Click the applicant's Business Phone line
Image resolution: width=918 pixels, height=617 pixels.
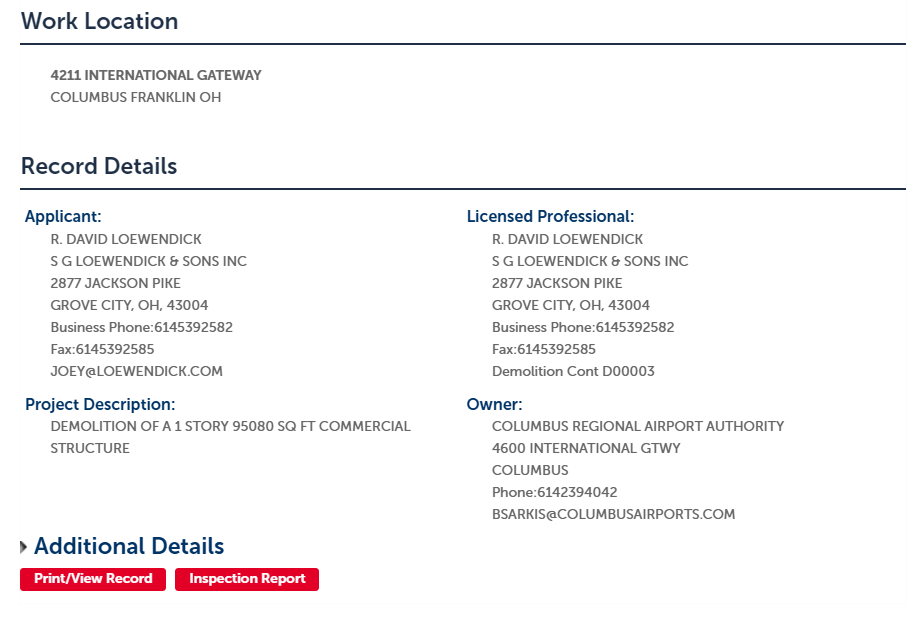[x=142, y=327]
